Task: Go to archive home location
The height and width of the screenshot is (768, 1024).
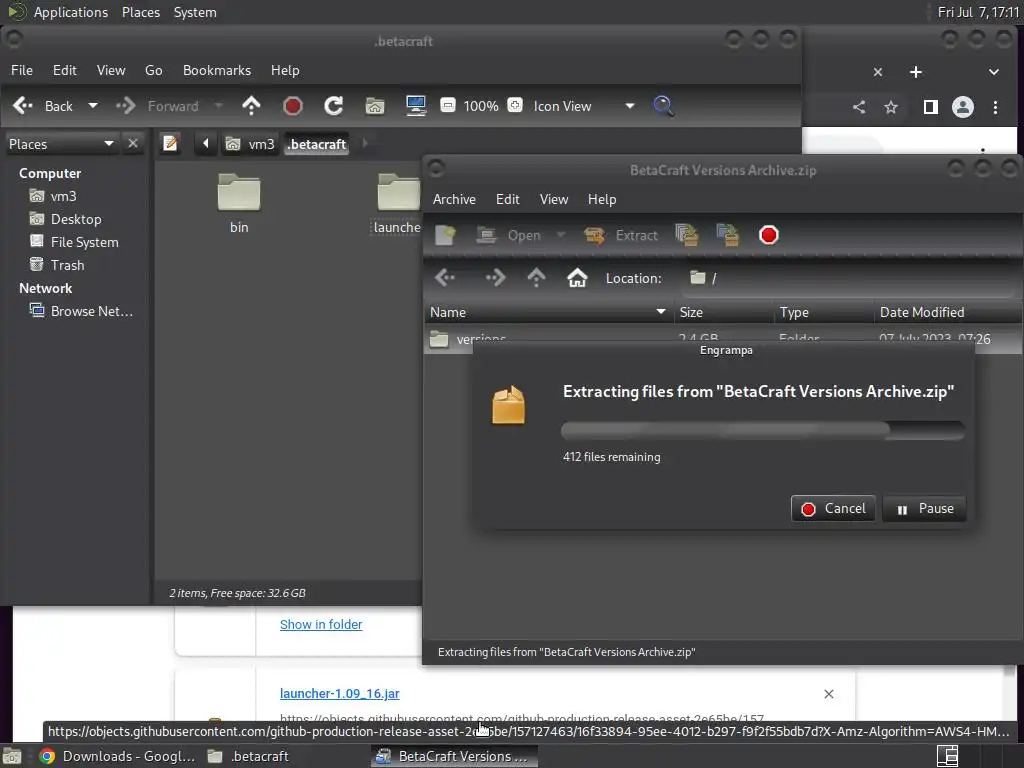Action: (x=577, y=278)
